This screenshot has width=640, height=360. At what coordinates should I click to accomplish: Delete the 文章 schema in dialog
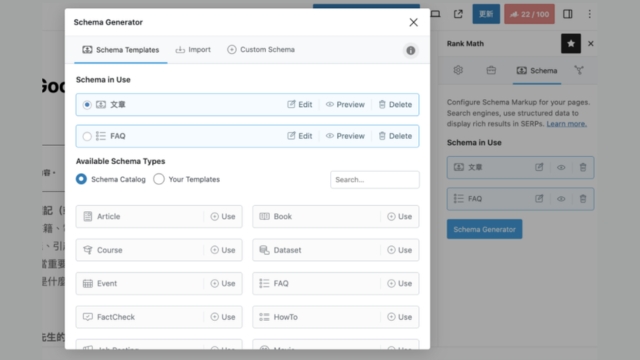click(x=395, y=104)
